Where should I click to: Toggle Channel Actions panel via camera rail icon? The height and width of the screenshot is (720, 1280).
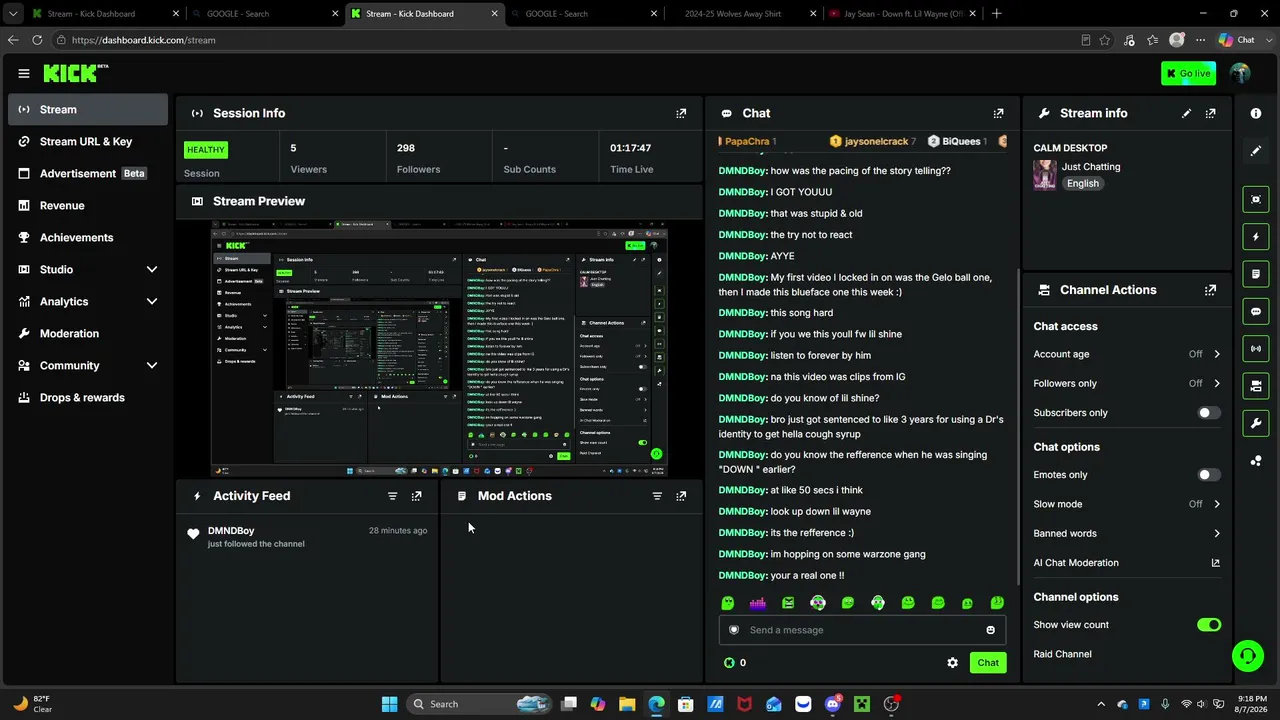[x=1256, y=386]
